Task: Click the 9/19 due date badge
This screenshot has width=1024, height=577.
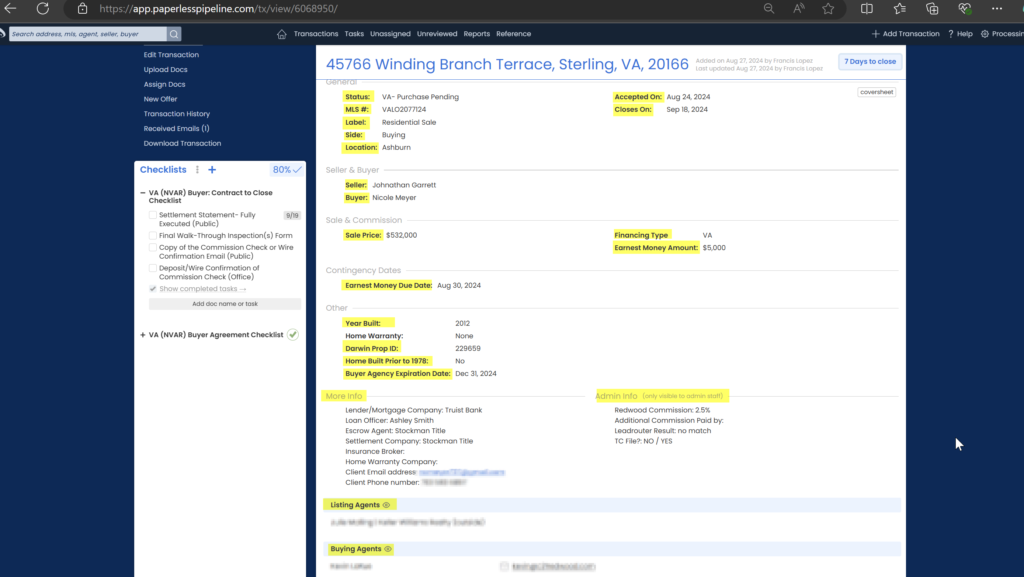Action: coord(292,215)
